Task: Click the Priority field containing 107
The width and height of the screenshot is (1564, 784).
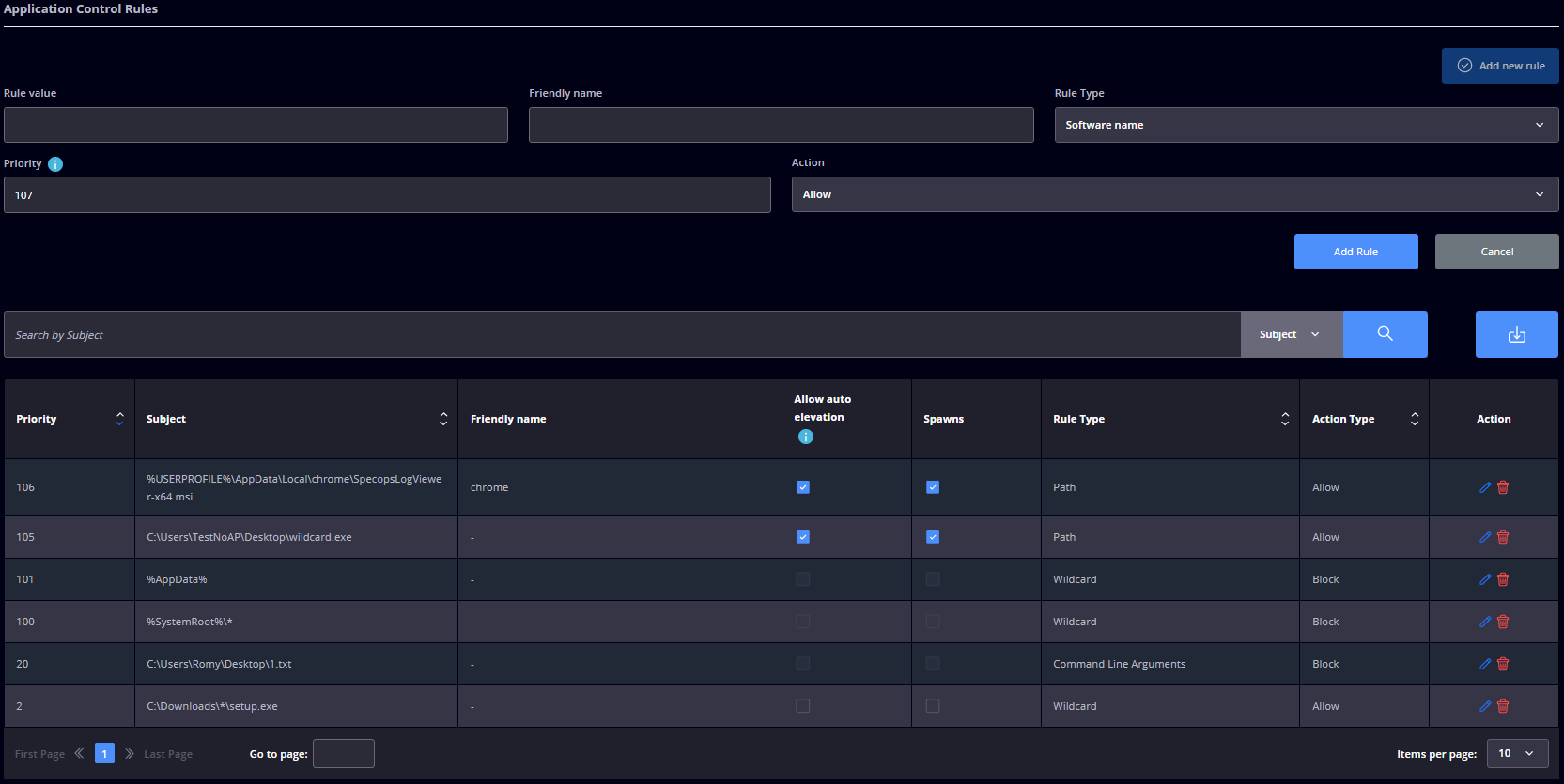Action: (387, 195)
